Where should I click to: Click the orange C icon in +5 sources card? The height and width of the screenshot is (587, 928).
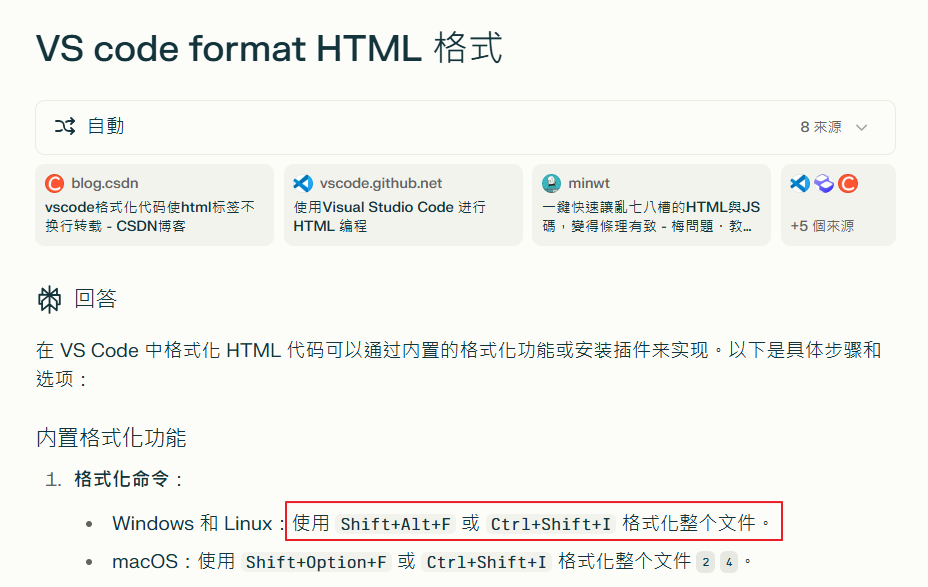point(847,184)
